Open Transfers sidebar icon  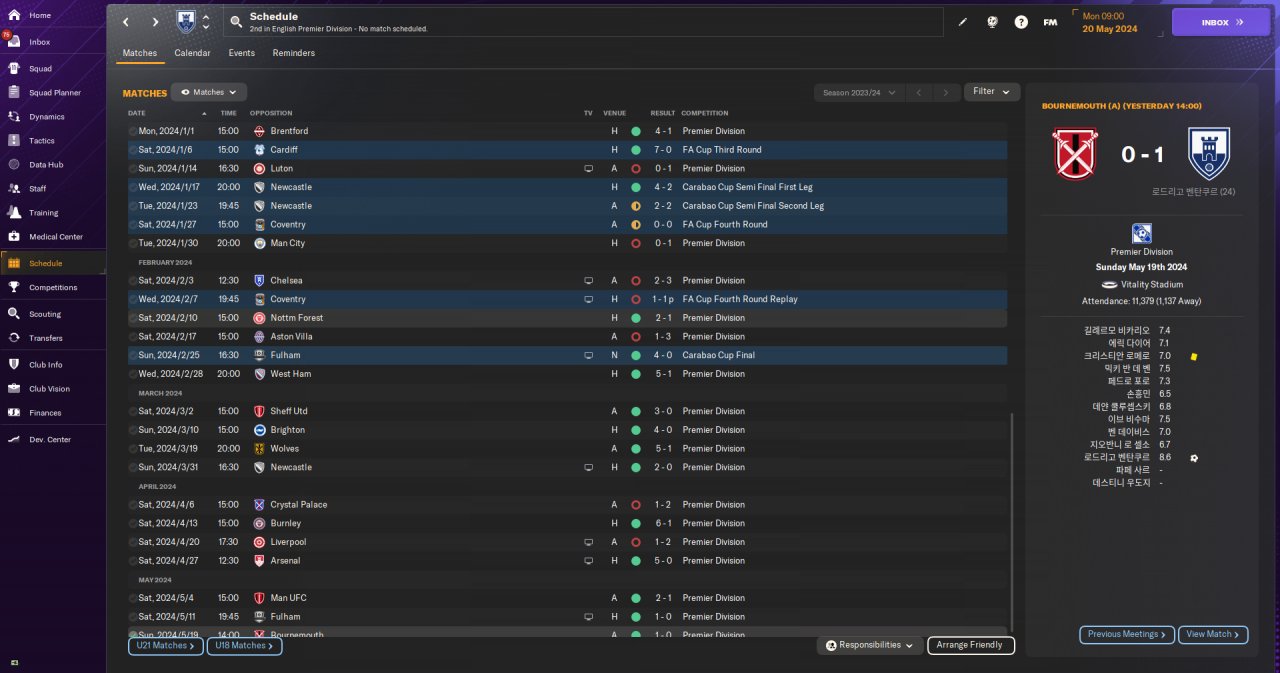click(x=14, y=338)
